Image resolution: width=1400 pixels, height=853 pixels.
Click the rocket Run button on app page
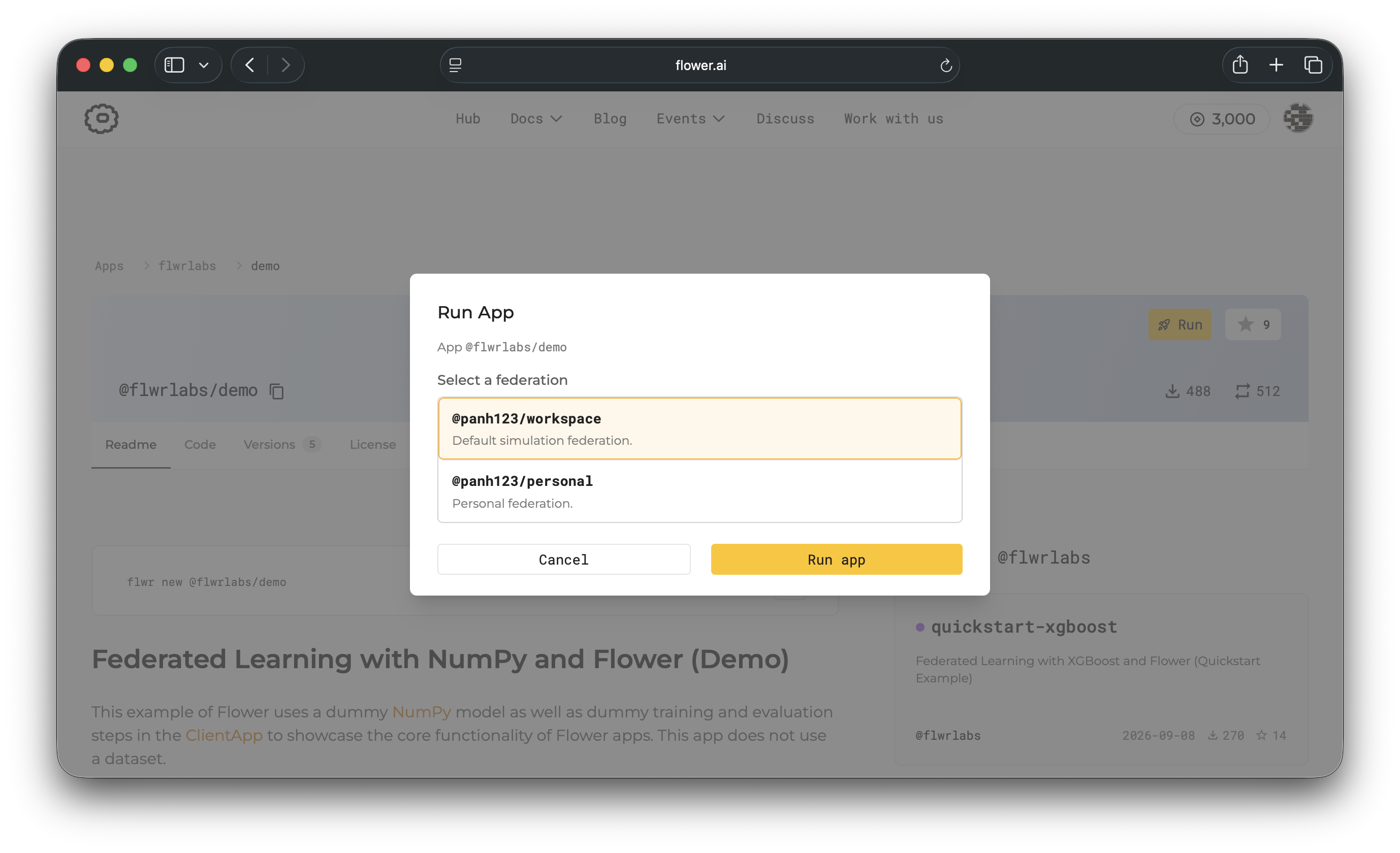(x=1180, y=325)
